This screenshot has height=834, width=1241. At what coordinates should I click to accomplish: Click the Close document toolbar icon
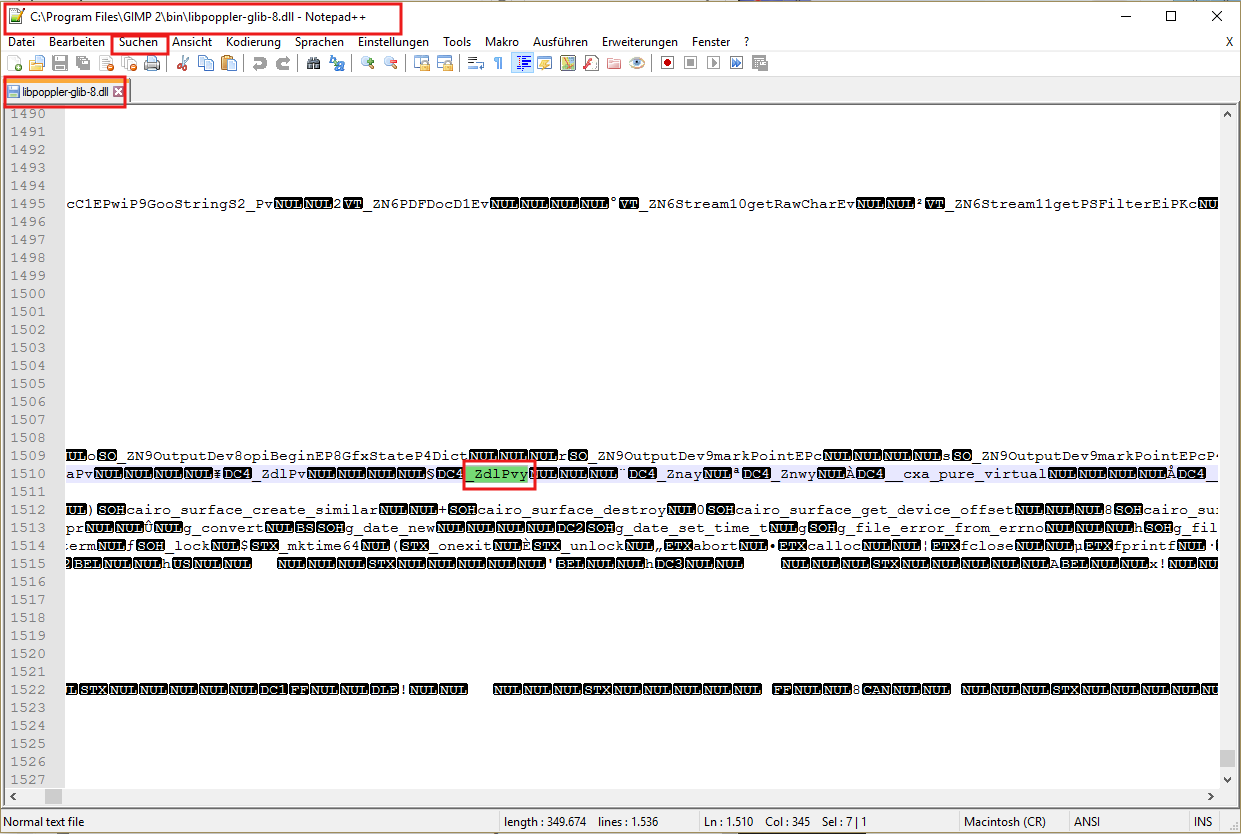click(106, 63)
